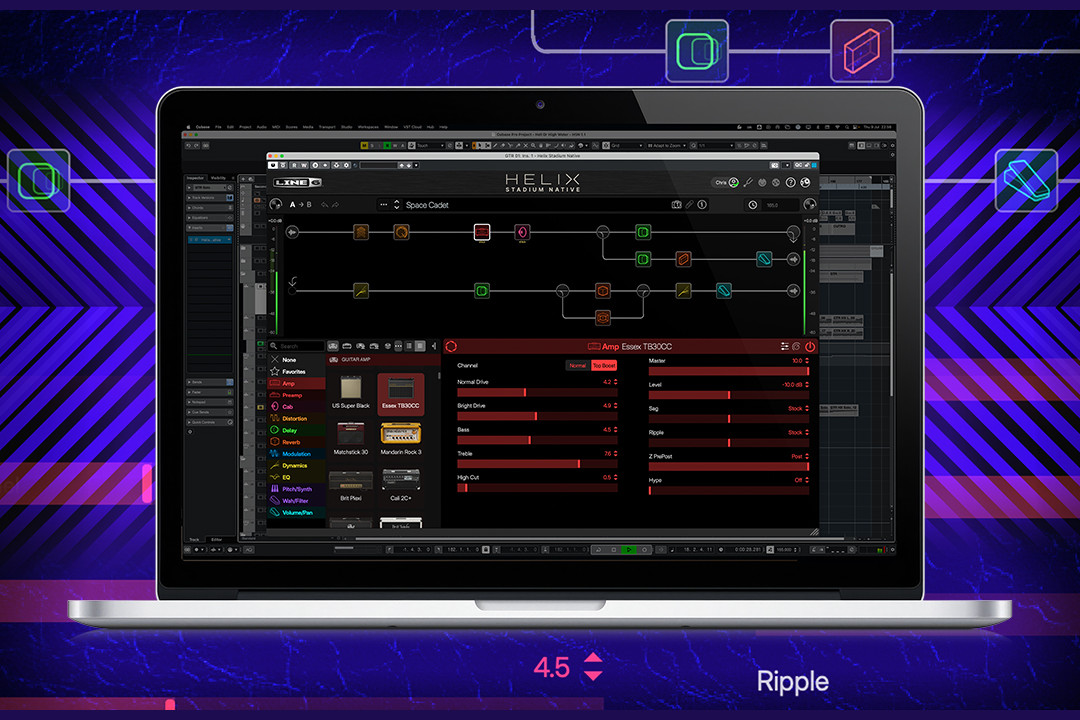Image resolution: width=1080 pixels, height=720 pixels.
Task: Select the Delay category
Action: [296, 430]
